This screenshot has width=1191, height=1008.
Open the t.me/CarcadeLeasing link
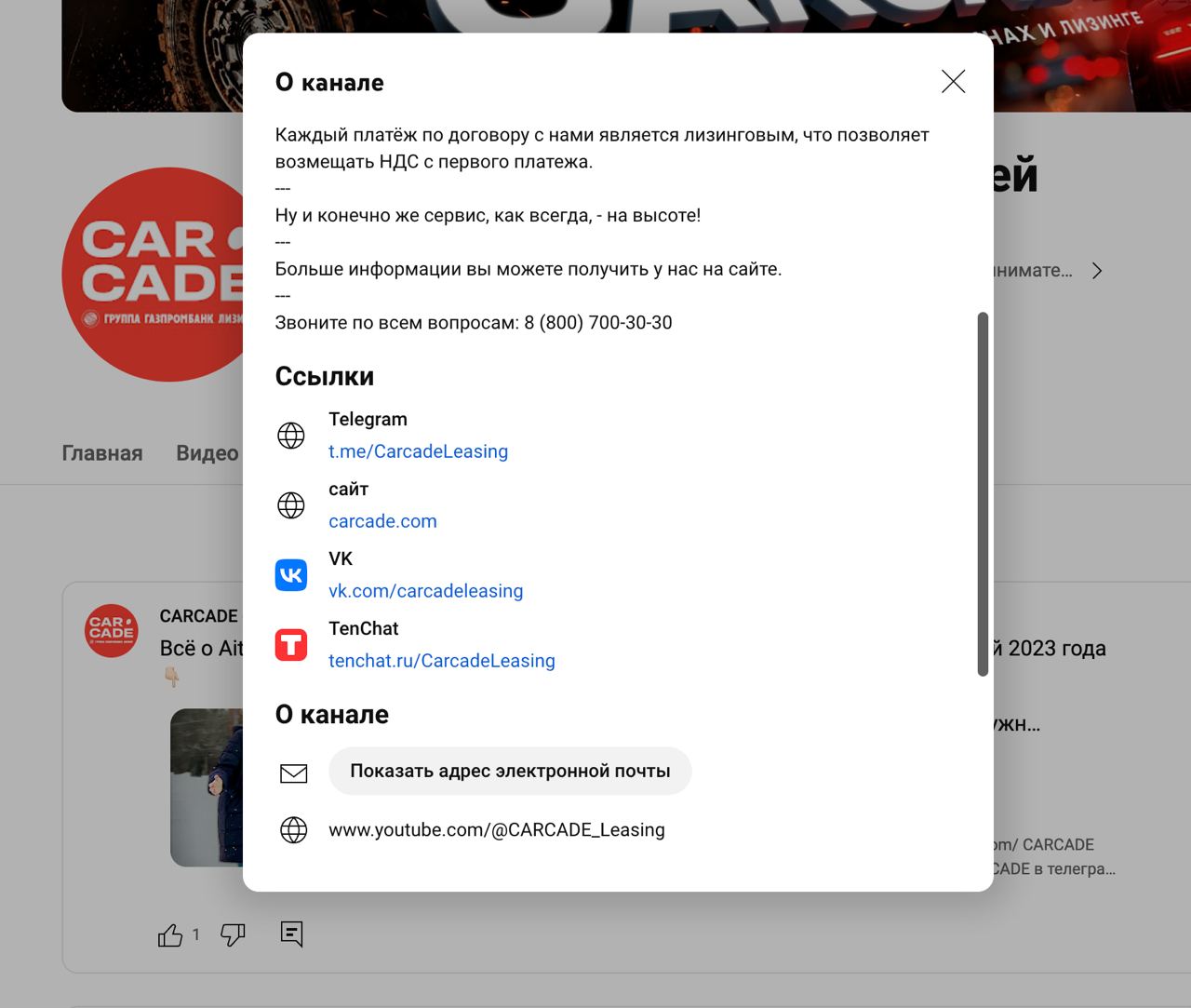(418, 451)
